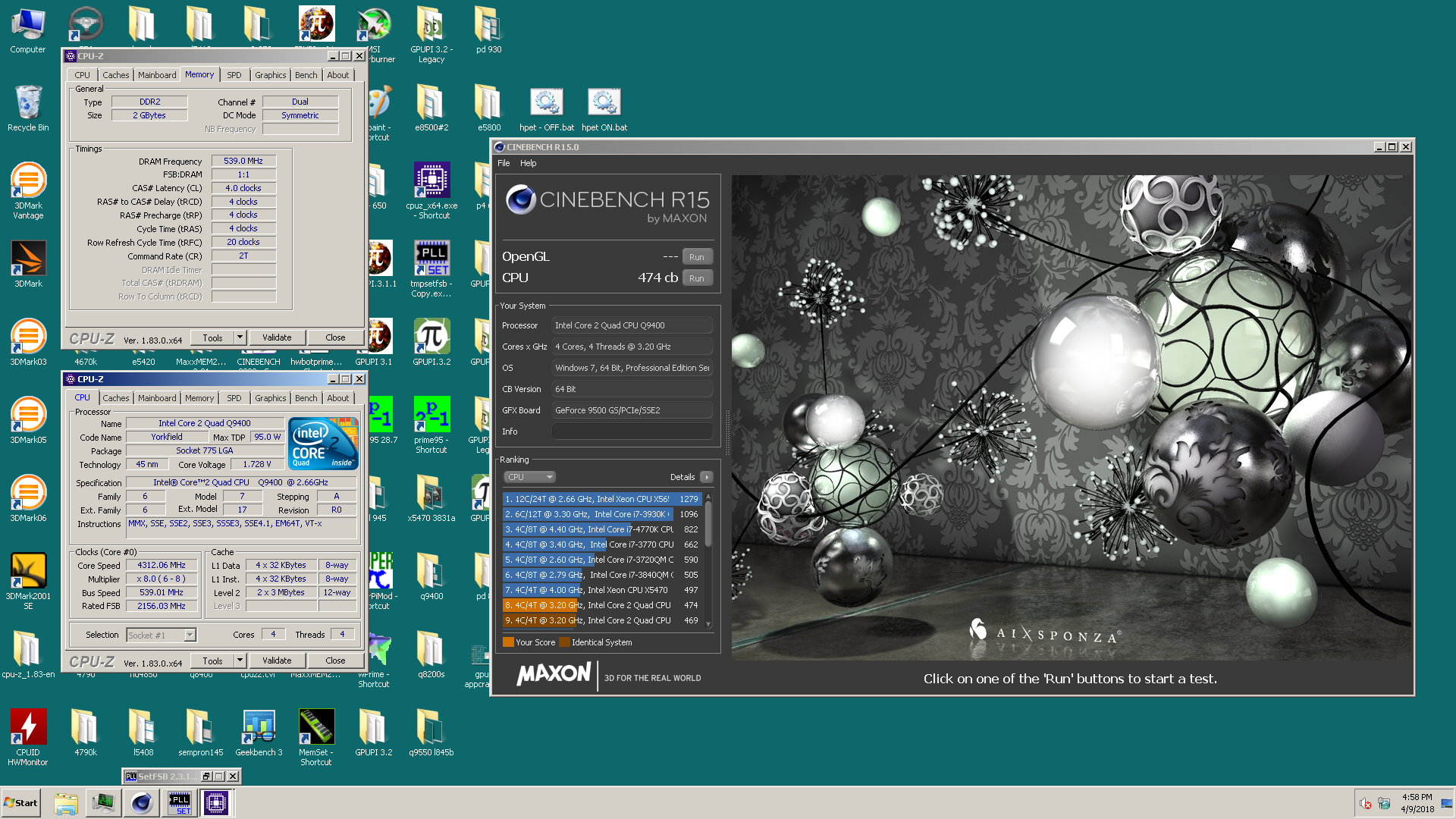Click the Core Speed value 4312.06 MHz
This screenshot has width=1456, height=819.
162,565
